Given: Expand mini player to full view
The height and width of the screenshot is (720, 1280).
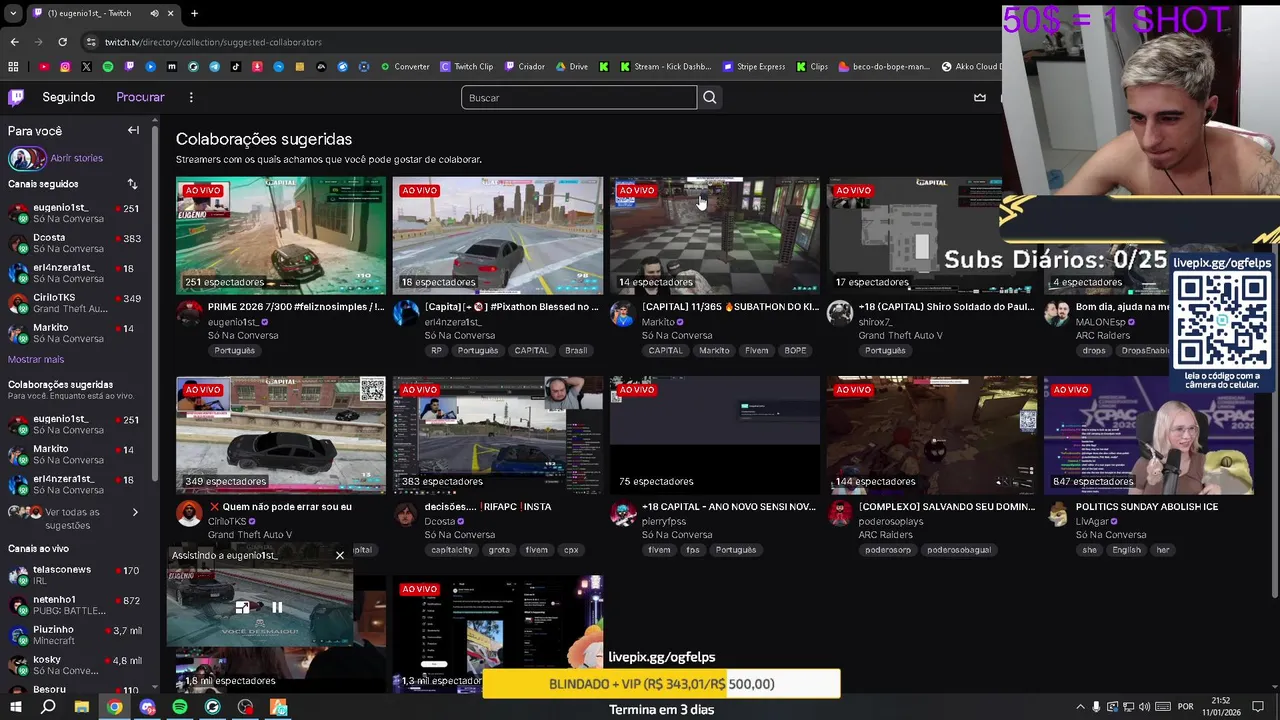Looking at the screenshot, I should pyautogui.click(x=242, y=607).
